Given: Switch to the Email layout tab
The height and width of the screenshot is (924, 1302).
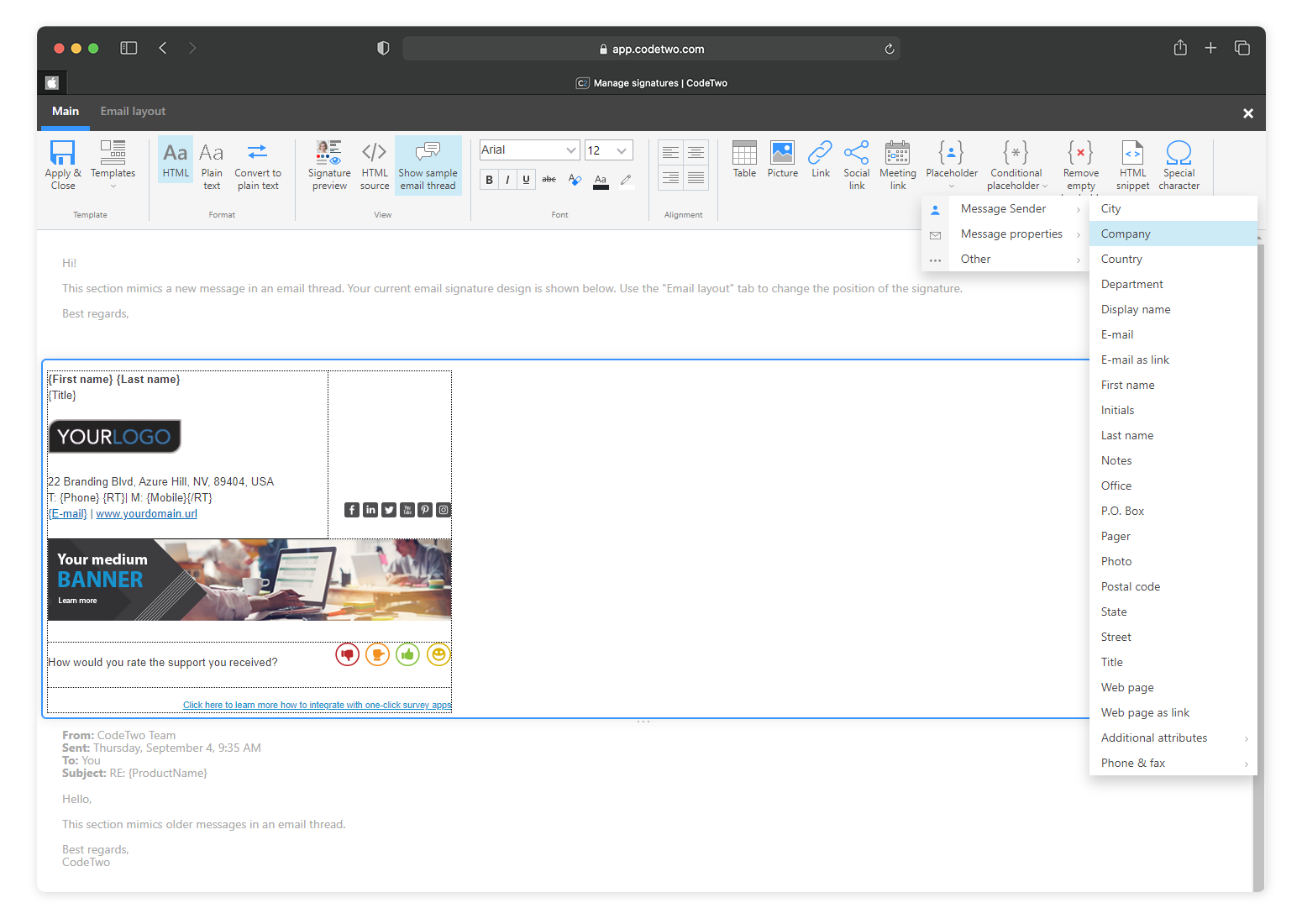Looking at the screenshot, I should coord(132,111).
